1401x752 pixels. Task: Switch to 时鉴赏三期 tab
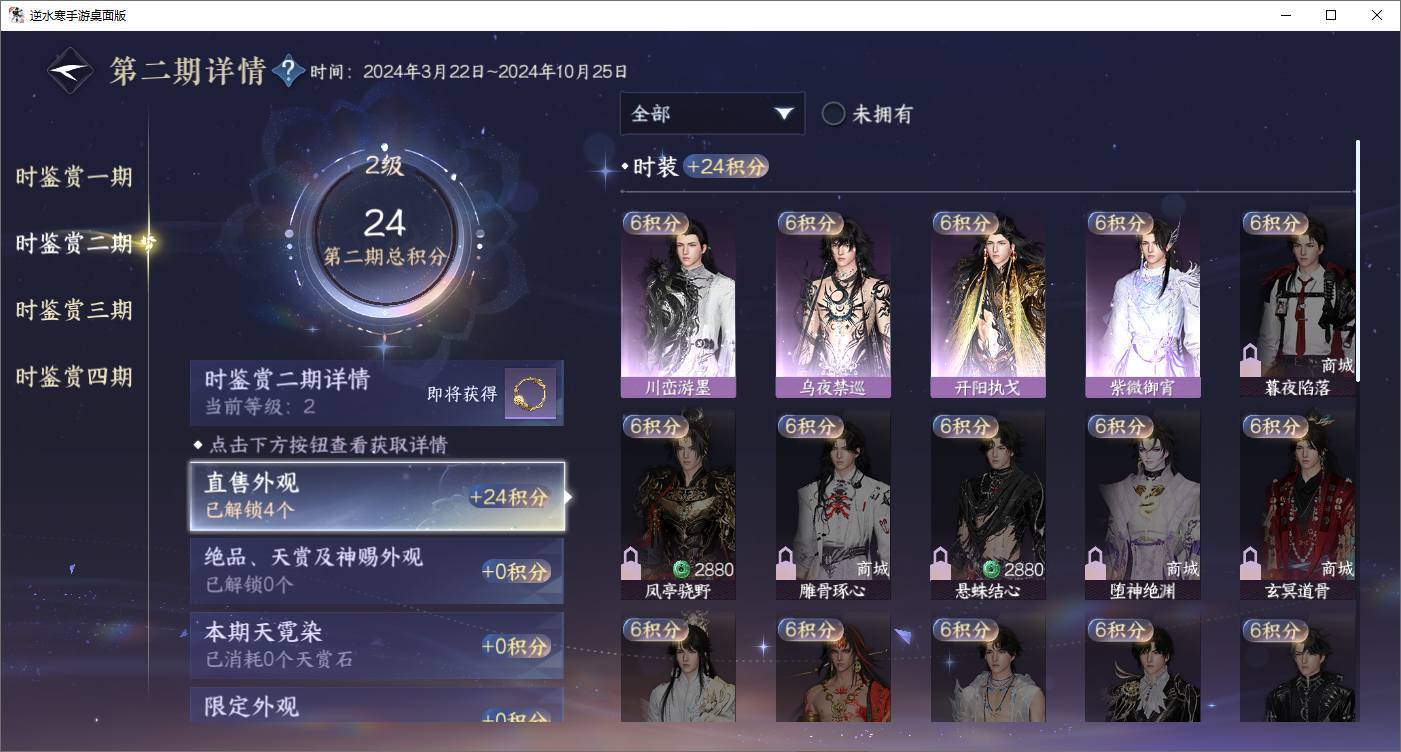[x=74, y=310]
